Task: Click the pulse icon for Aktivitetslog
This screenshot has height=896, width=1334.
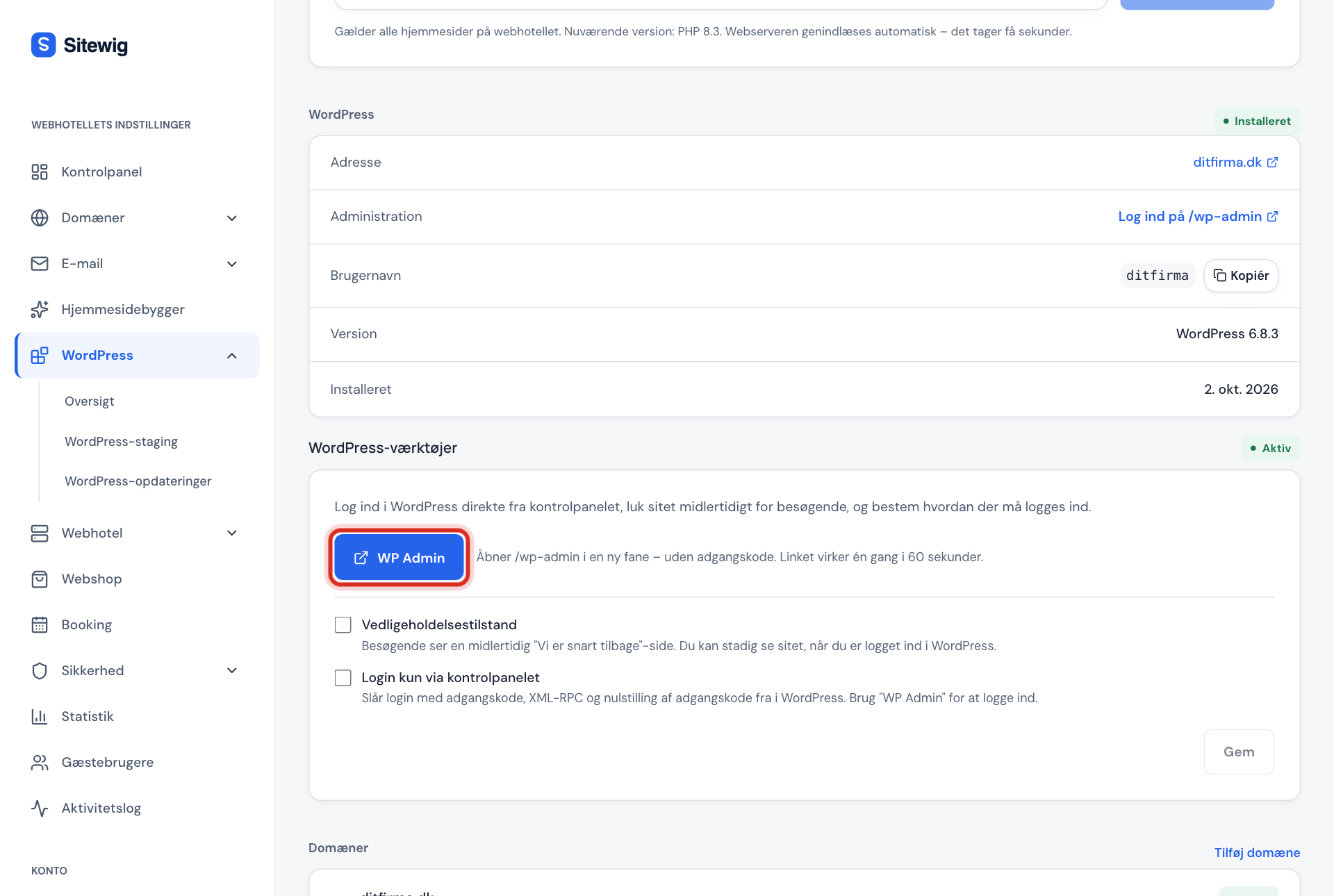Action: click(x=40, y=808)
